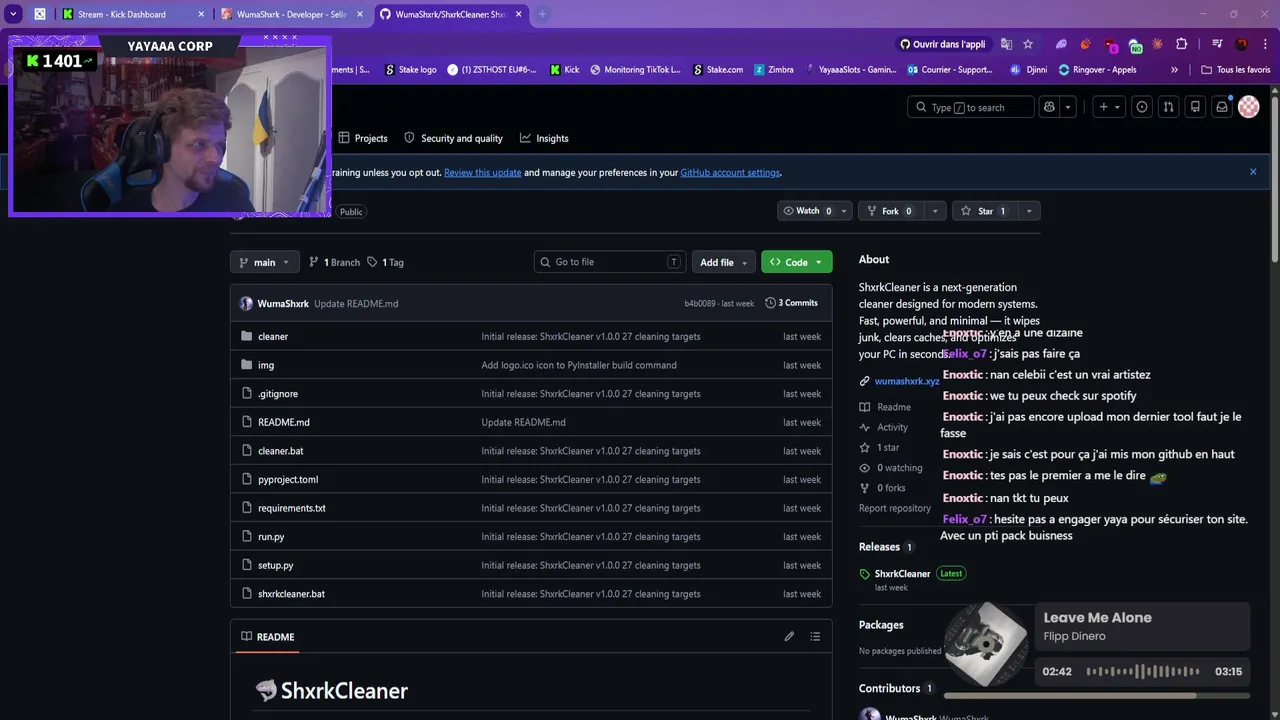The height and width of the screenshot is (720, 1280).
Task: Open the browser three-dot menu
Action: (x=1266, y=44)
